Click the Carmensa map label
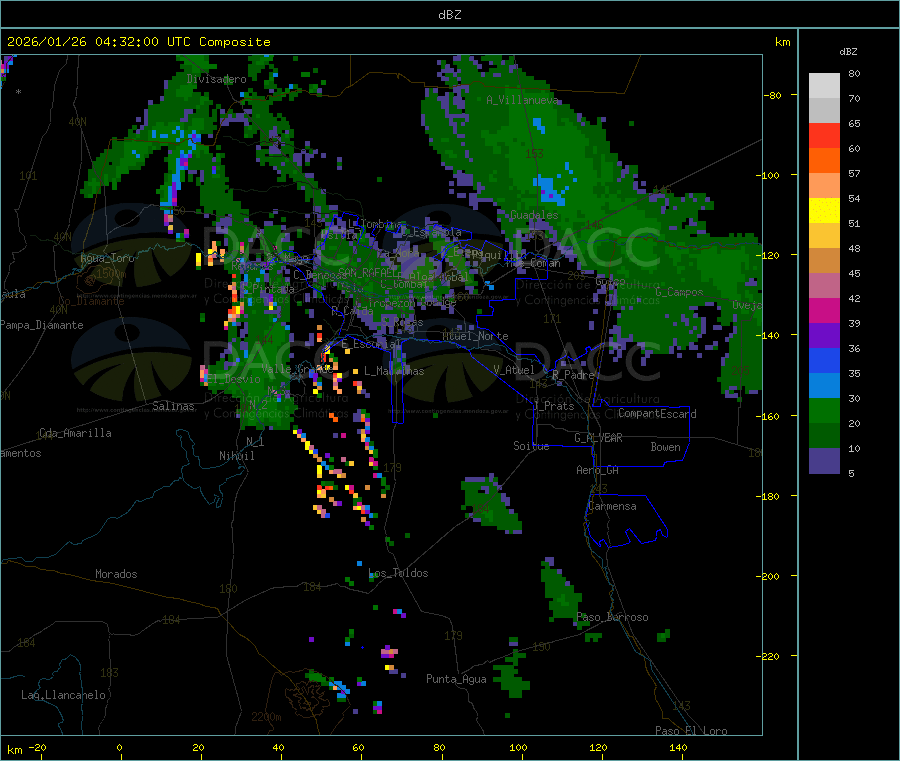This screenshot has height=761, width=900. (612, 506)
